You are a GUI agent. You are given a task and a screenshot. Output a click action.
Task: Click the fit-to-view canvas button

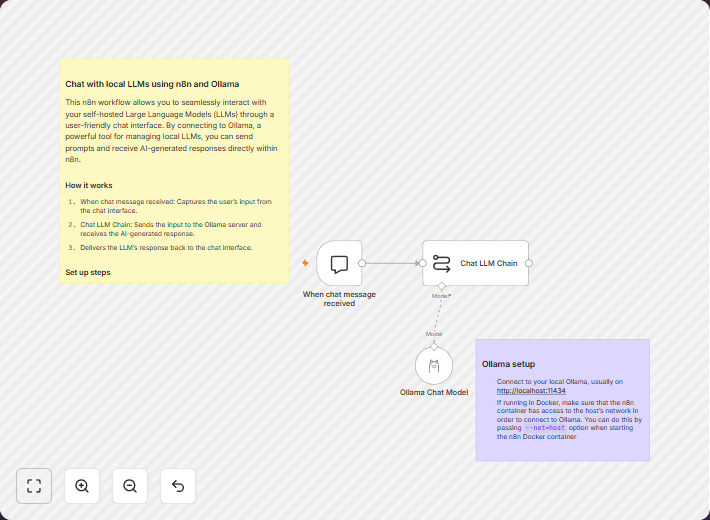34,486
